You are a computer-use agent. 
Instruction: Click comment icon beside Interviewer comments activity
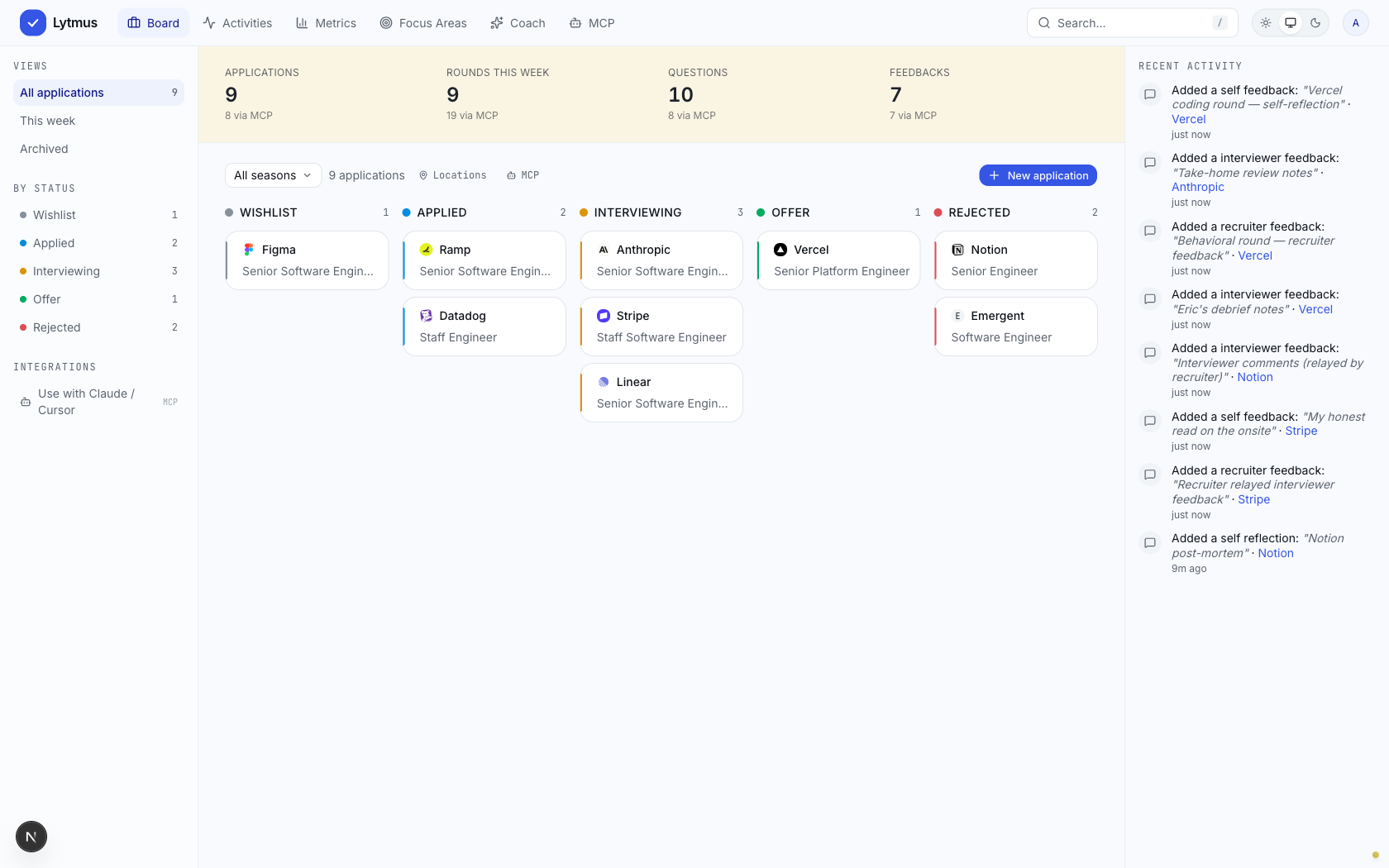point(1149,352)
